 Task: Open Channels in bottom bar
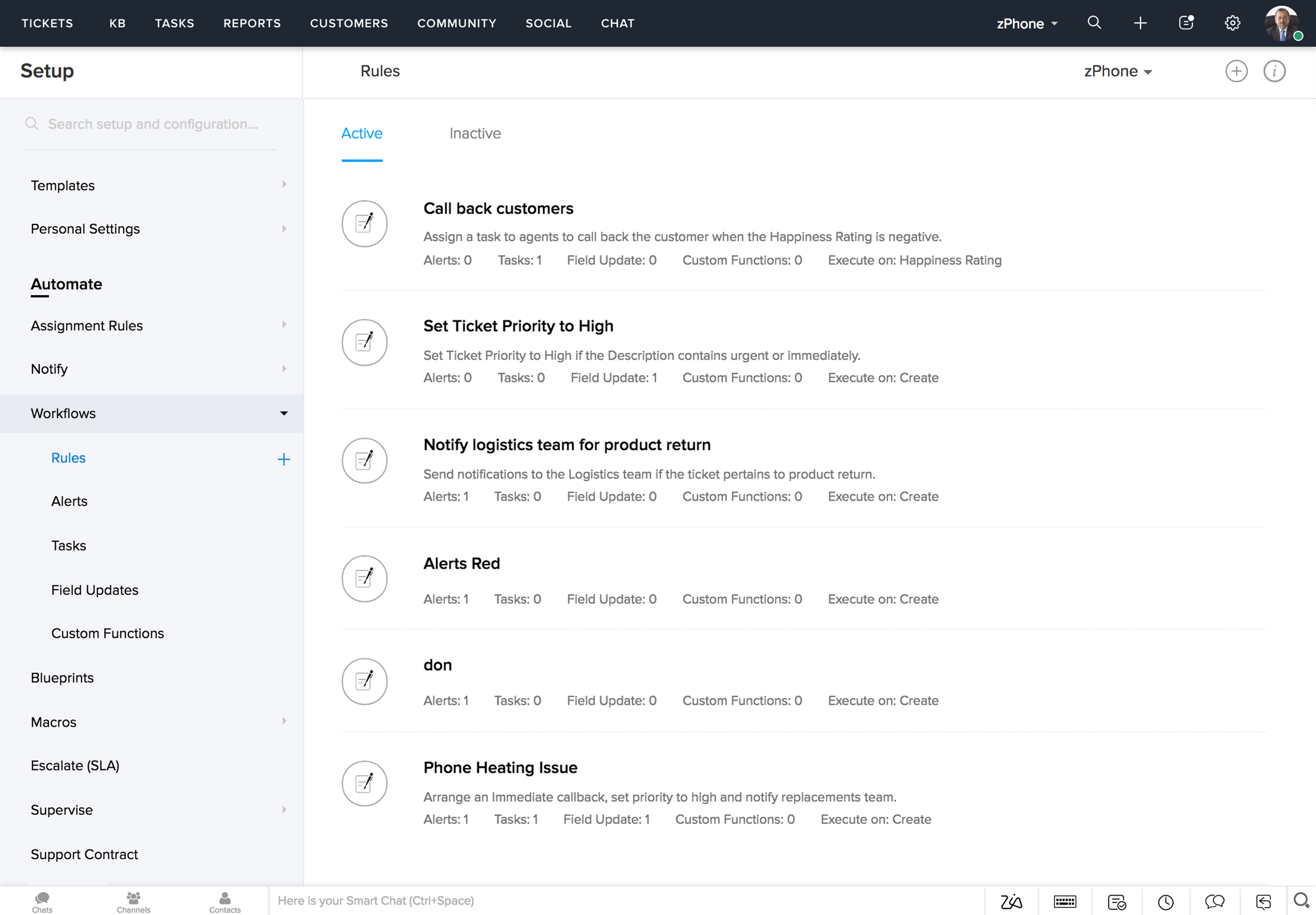(x=133, y=902)
